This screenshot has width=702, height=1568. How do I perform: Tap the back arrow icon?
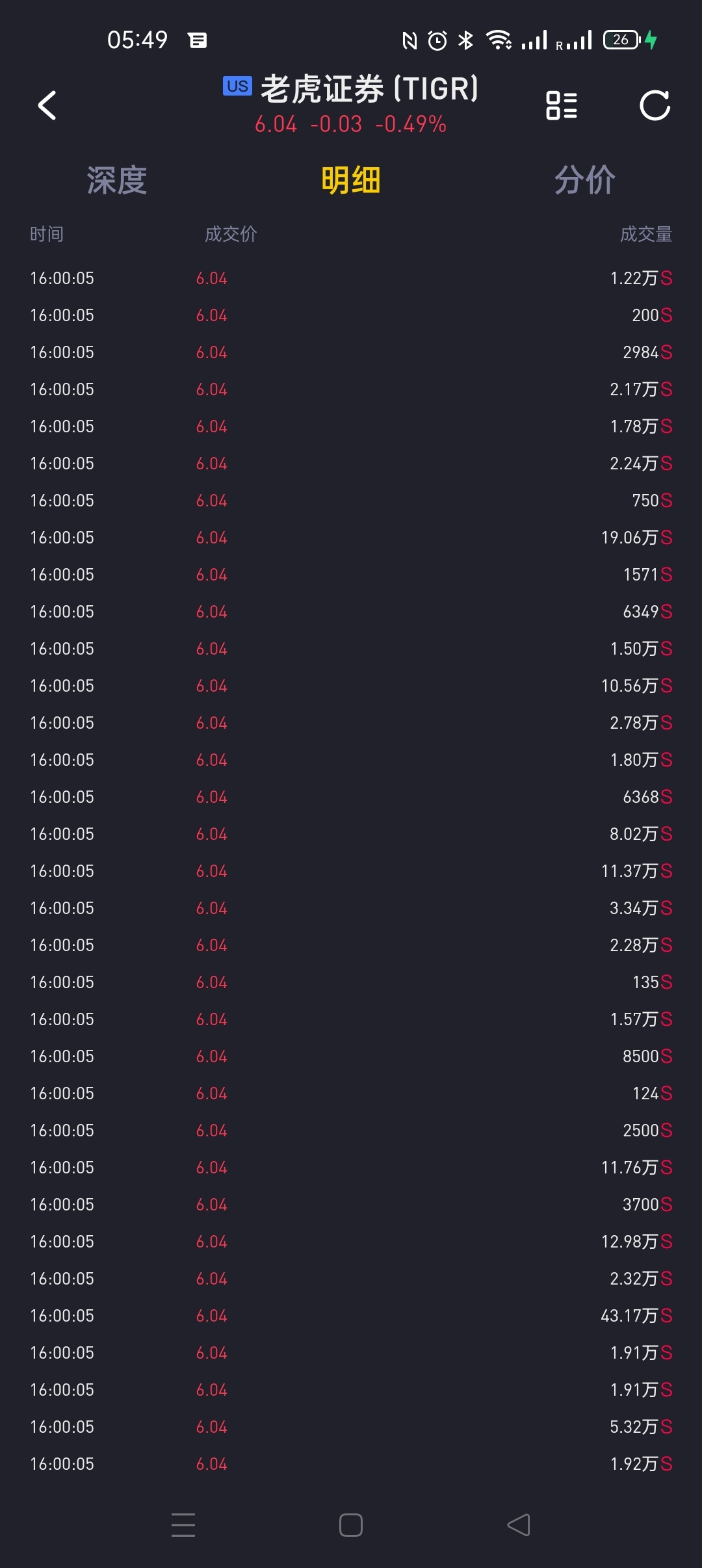tap(47, 105)
